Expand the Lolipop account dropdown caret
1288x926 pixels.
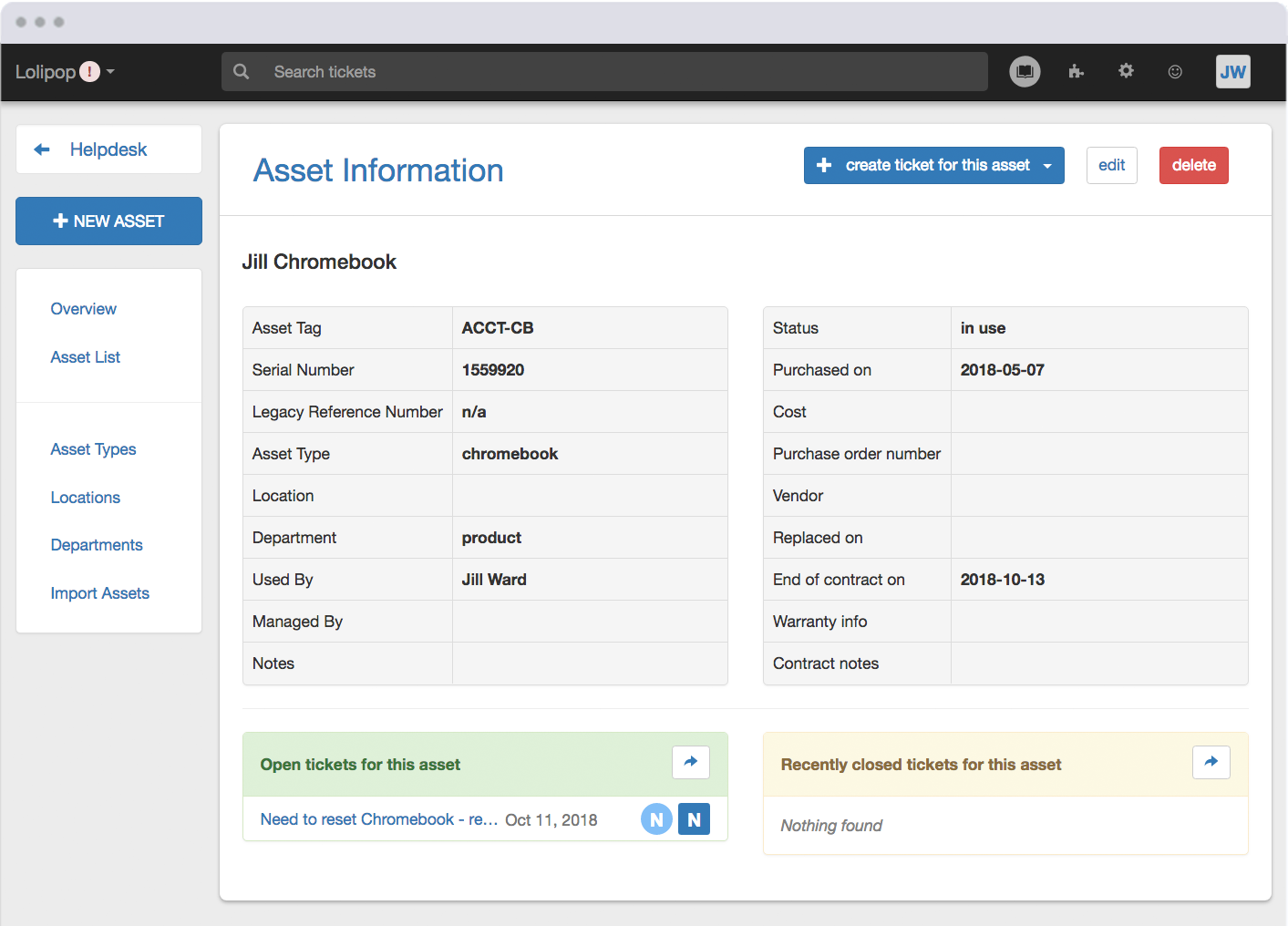coord(110,71)
